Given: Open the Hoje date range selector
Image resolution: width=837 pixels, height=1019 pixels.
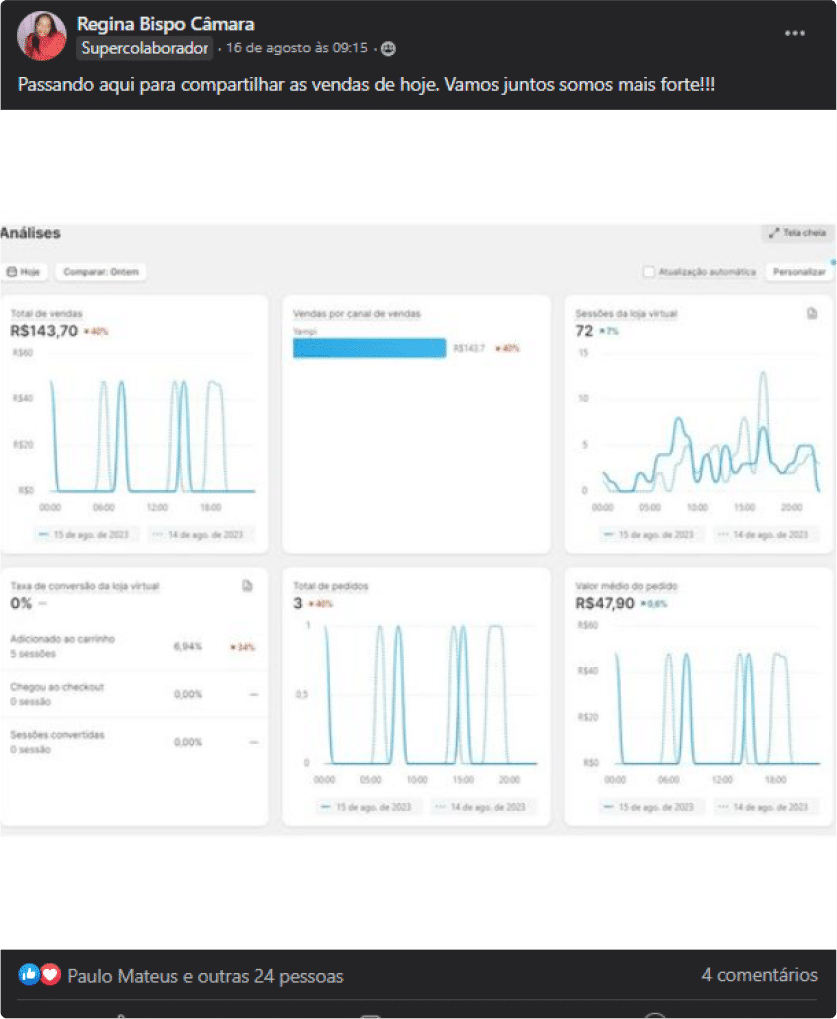Looking at the screenshot, I should [x=24, y=272].
